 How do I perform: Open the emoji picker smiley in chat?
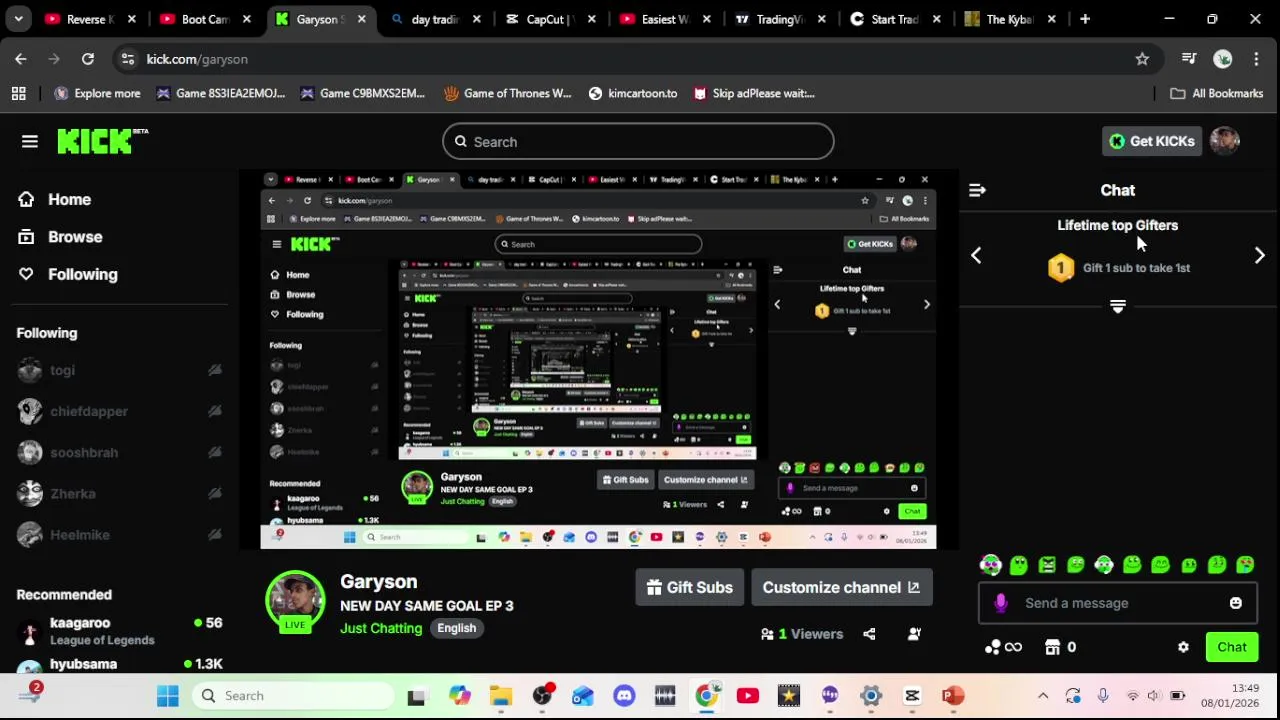pos(1236,603)
